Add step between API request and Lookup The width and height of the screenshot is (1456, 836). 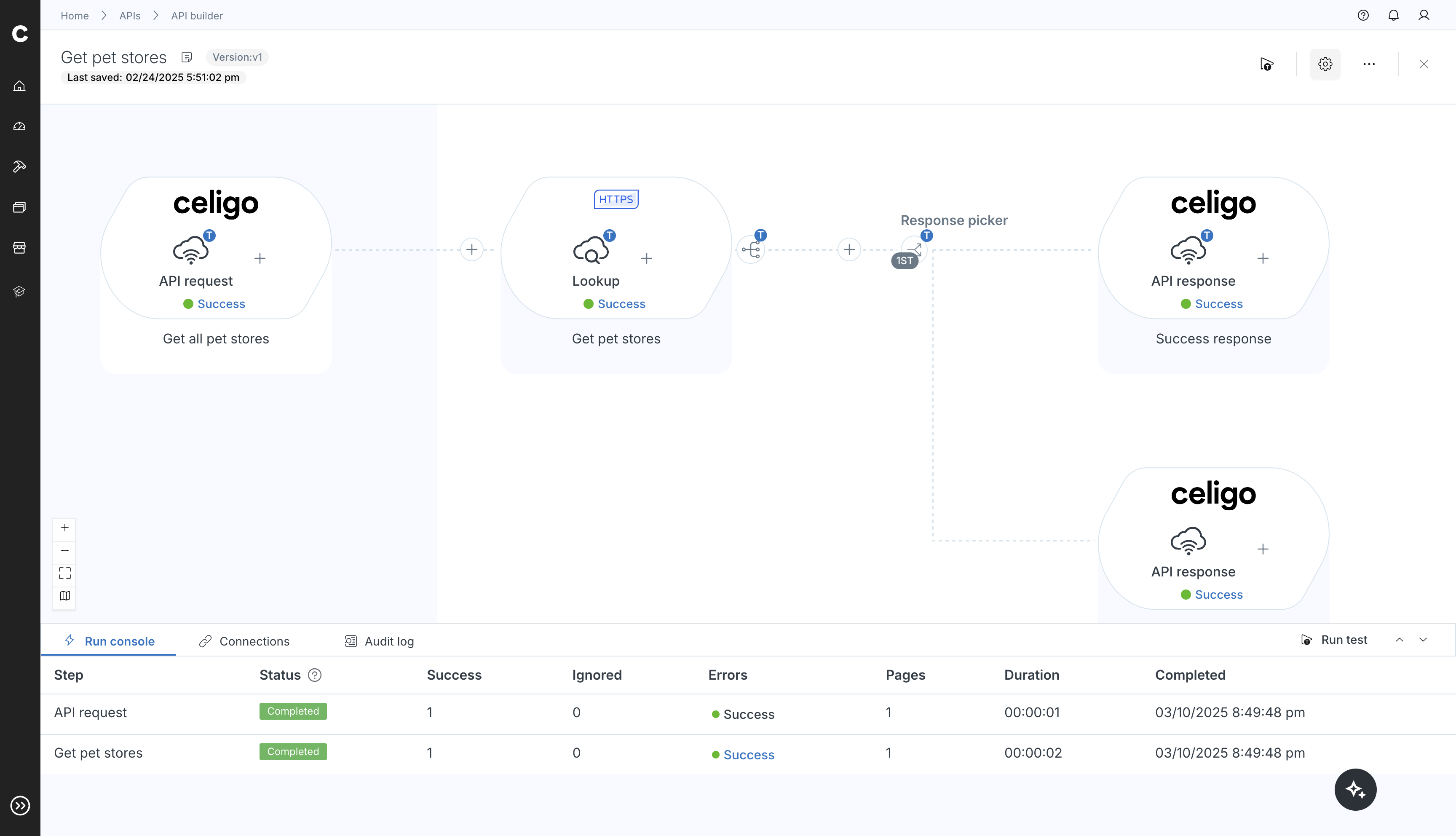472,250
